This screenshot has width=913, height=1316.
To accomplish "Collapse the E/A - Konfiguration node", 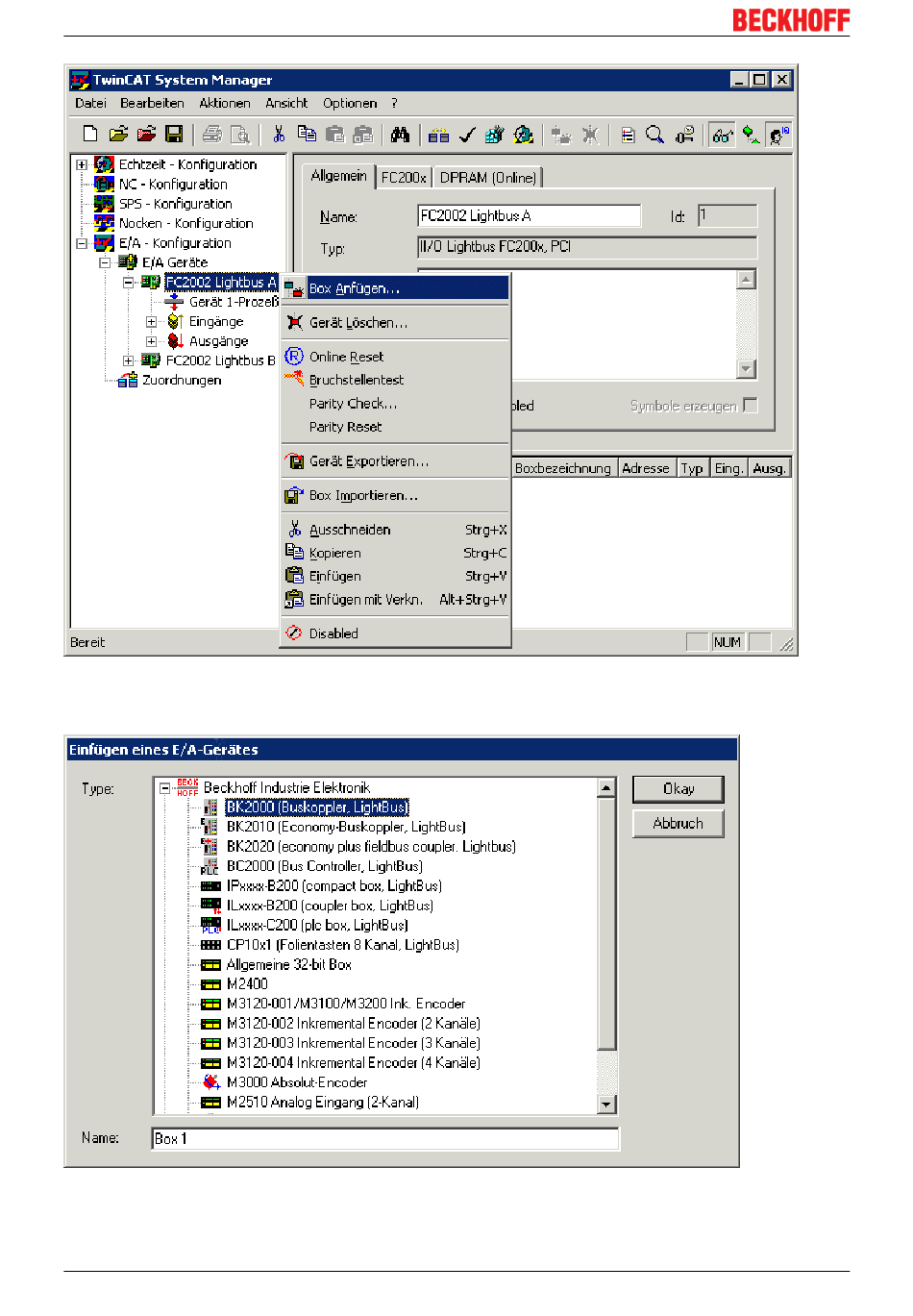I will (x=82, y=243).
